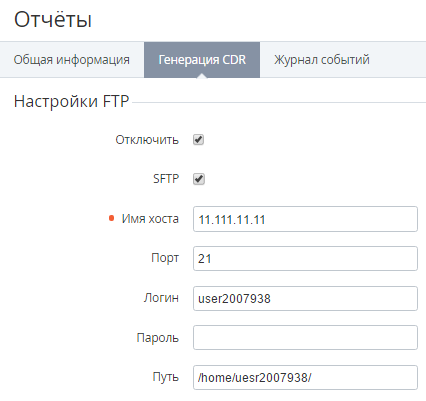426x401 pixels.
Task: Select the empty Пароль input field
Action: click(305, 338)
